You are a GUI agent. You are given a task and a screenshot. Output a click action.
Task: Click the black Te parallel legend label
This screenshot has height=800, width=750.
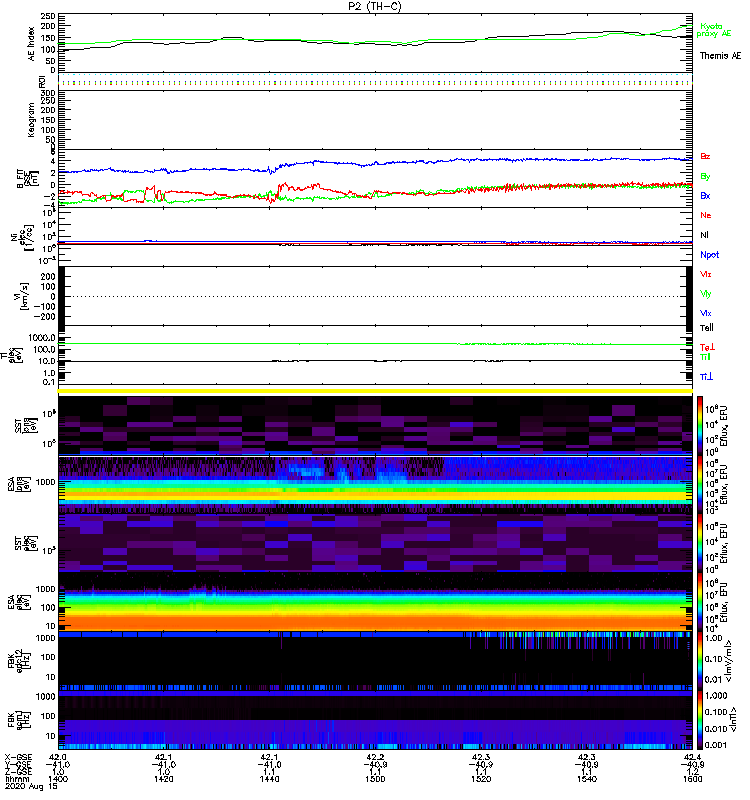706,328
